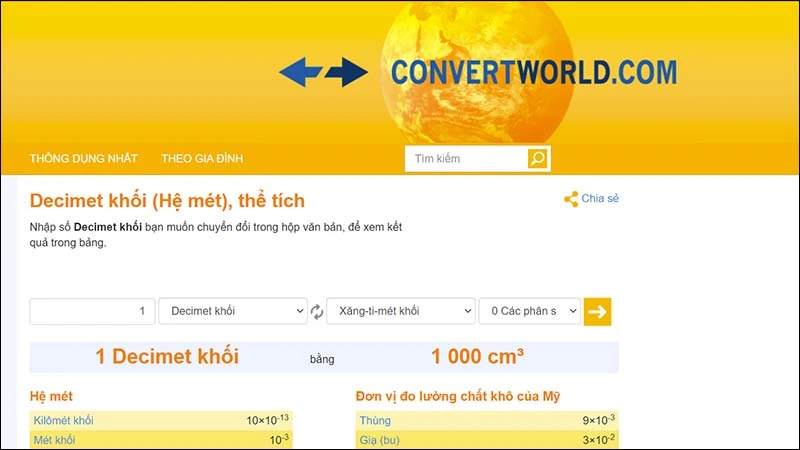The image size is (800, 450).
Task: Select the Thùng unit link
Action: (376, 421)
